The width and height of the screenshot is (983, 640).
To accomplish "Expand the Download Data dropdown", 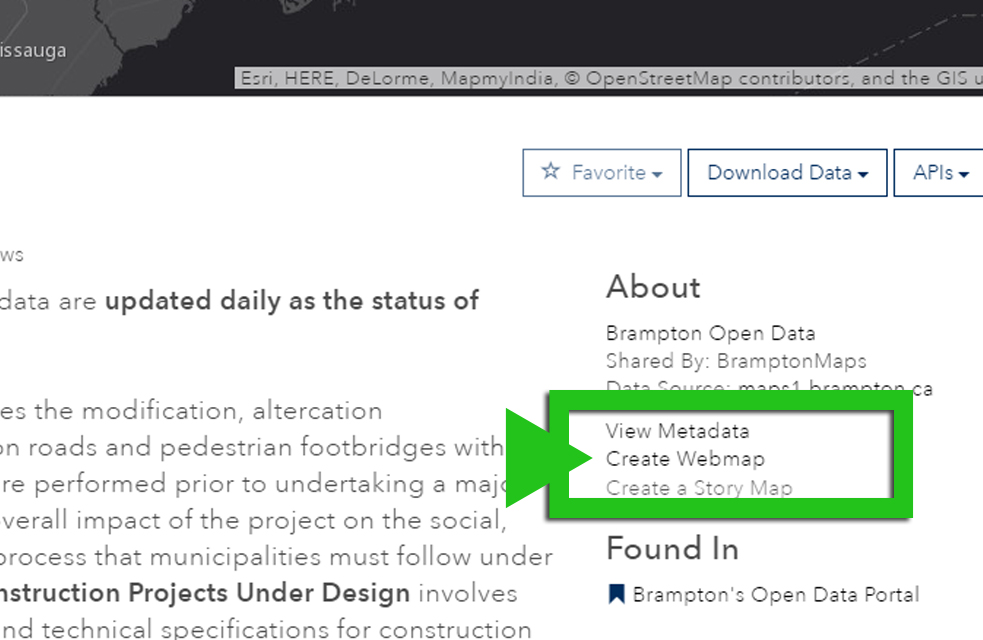I will click(x=787, y=172).
